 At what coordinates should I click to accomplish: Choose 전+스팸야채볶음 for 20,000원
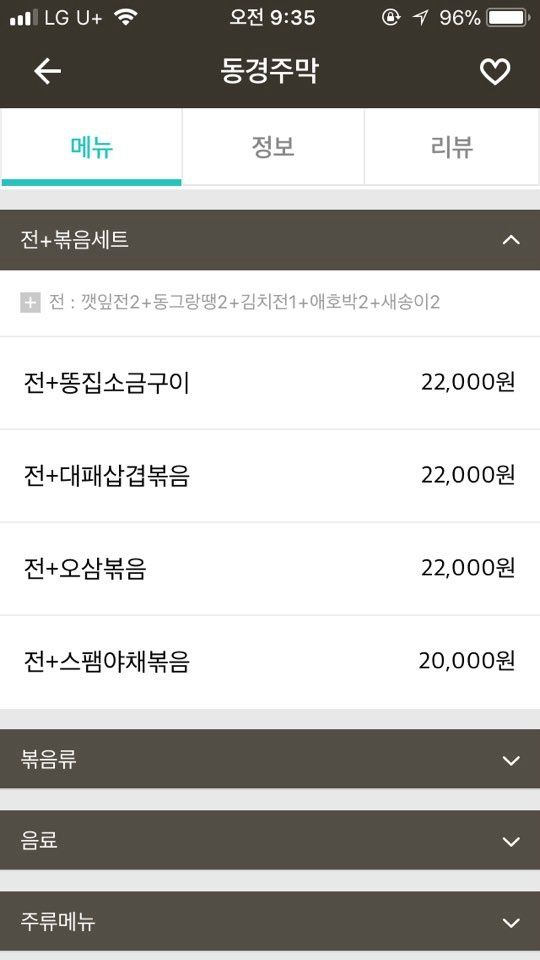pyautogui.click(x=270, y=662)
